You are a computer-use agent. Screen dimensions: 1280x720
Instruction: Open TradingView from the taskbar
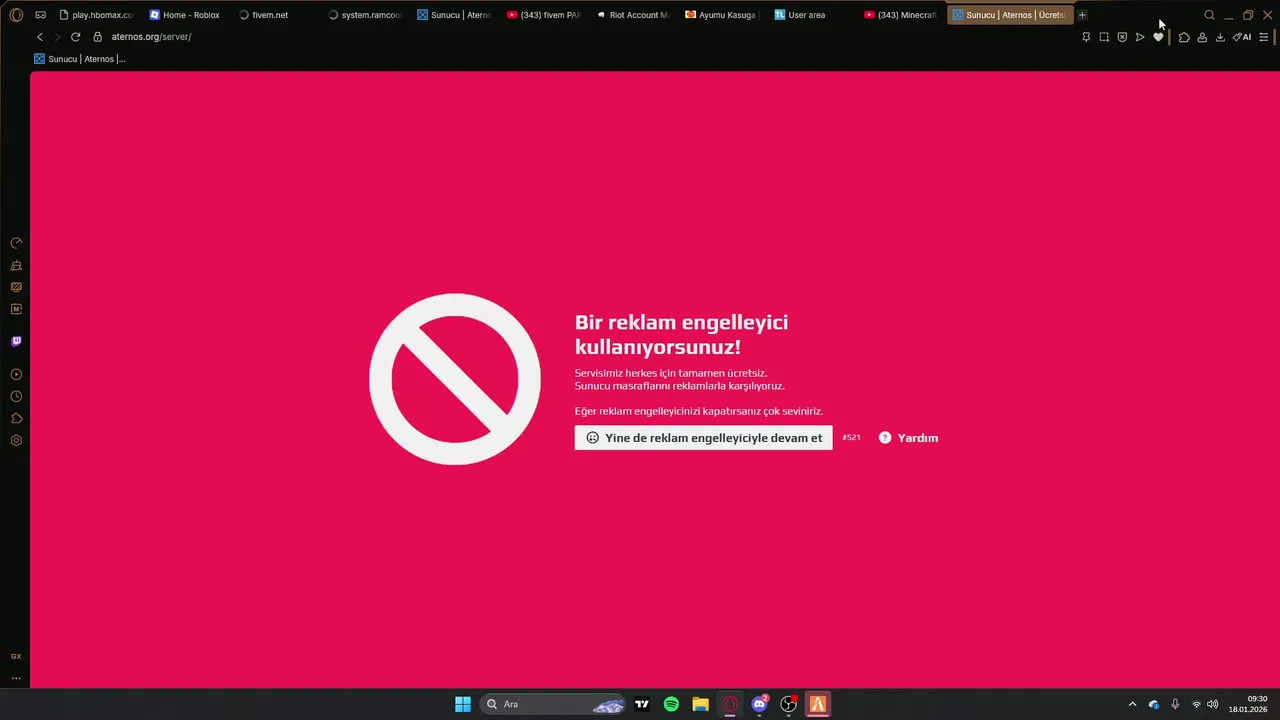point(642,704)
